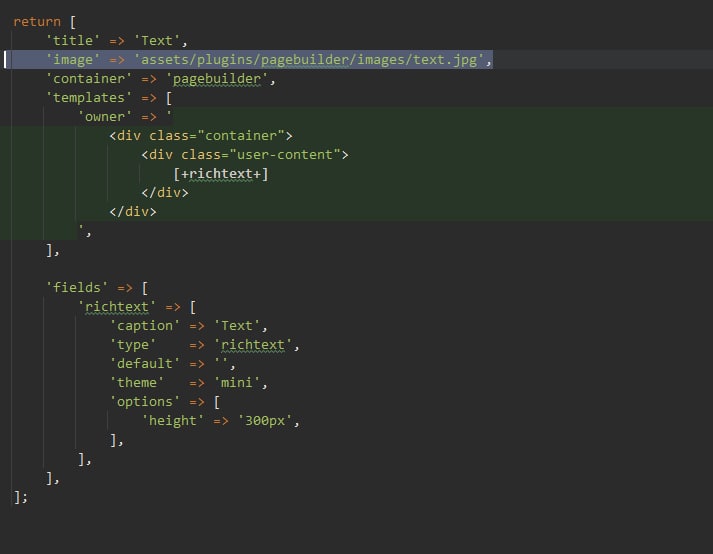Click the 'default' array key

(x=145, y=364)
